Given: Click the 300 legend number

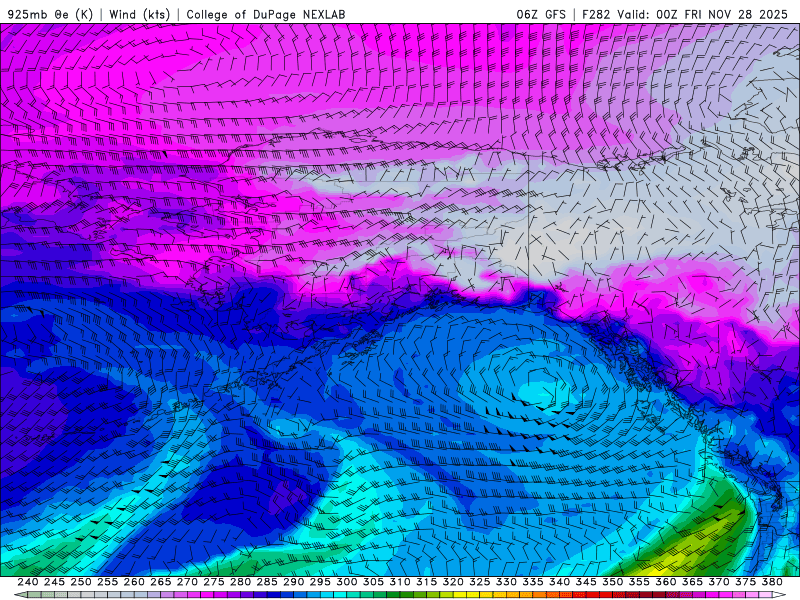Looking at the screenshot, I should (x=346, y=582).
